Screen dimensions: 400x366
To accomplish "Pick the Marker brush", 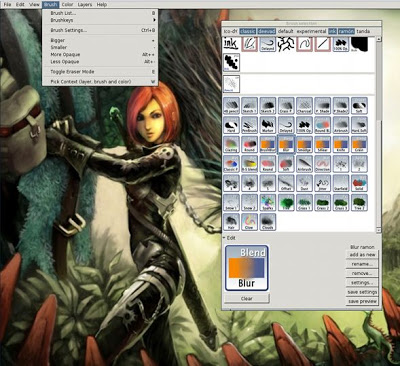I will (x=268, y=125).
